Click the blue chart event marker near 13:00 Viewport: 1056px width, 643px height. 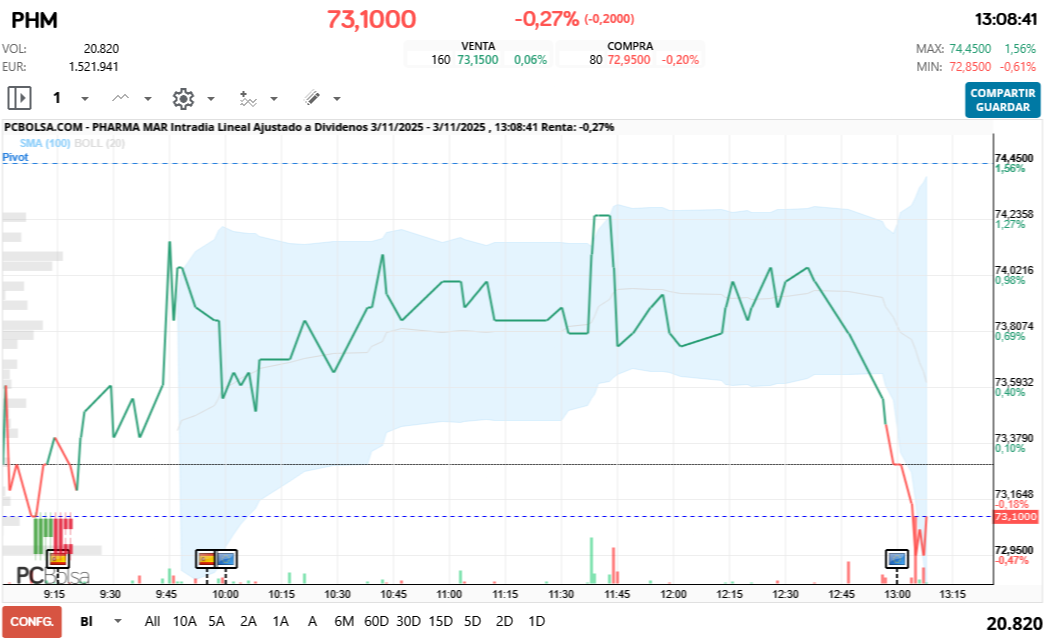pos(897,558)
